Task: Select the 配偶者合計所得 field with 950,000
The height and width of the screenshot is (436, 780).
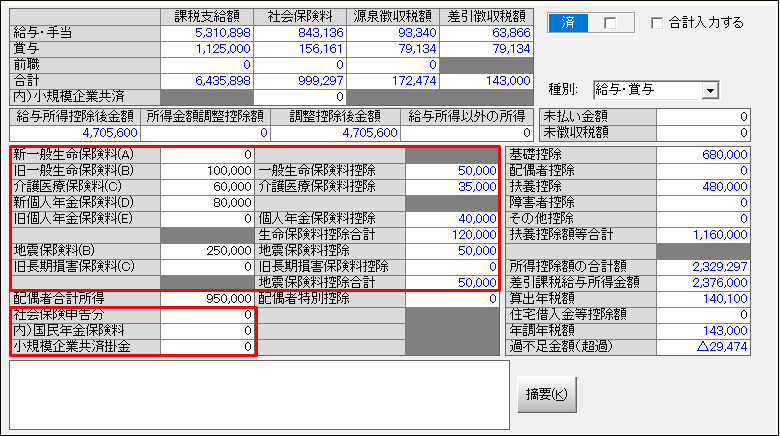Action: 208,298
